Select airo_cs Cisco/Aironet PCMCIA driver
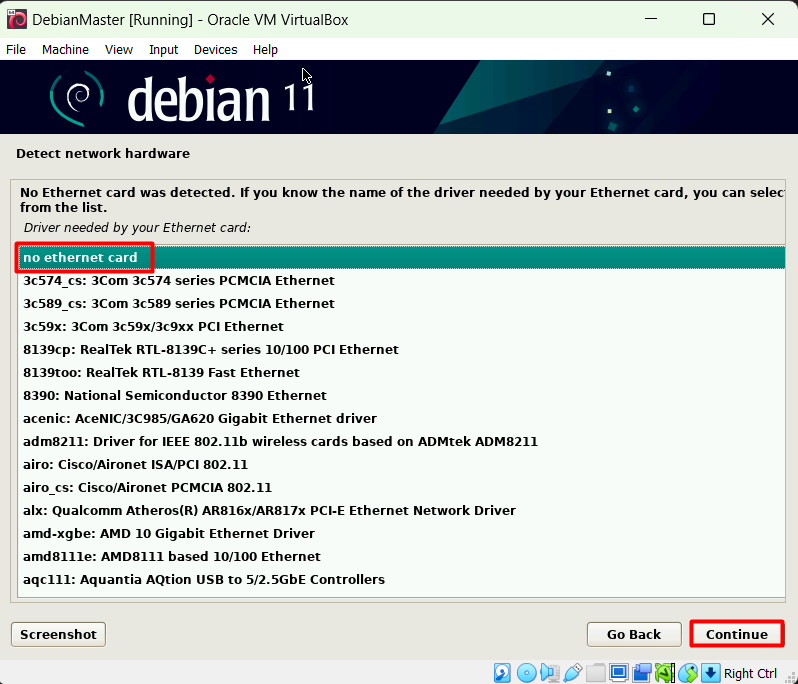The image size is (798, 684). (x=401, y=487)
